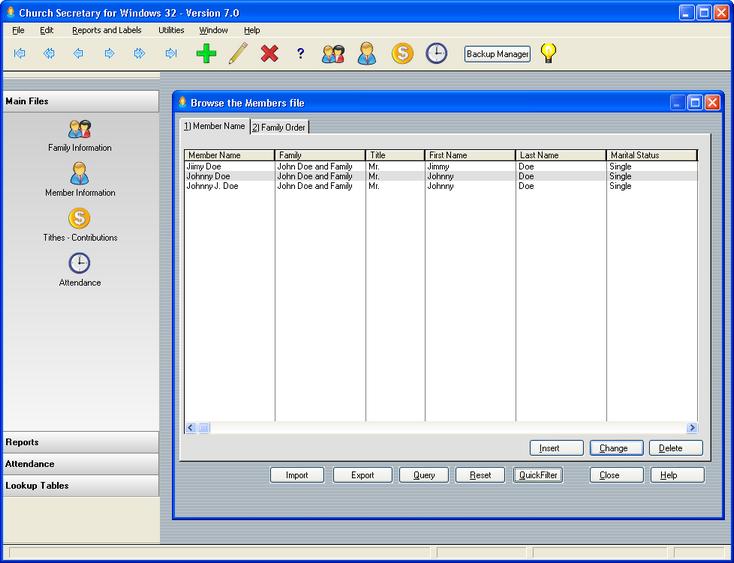Switch to the Member Name tab

point(214,126)
